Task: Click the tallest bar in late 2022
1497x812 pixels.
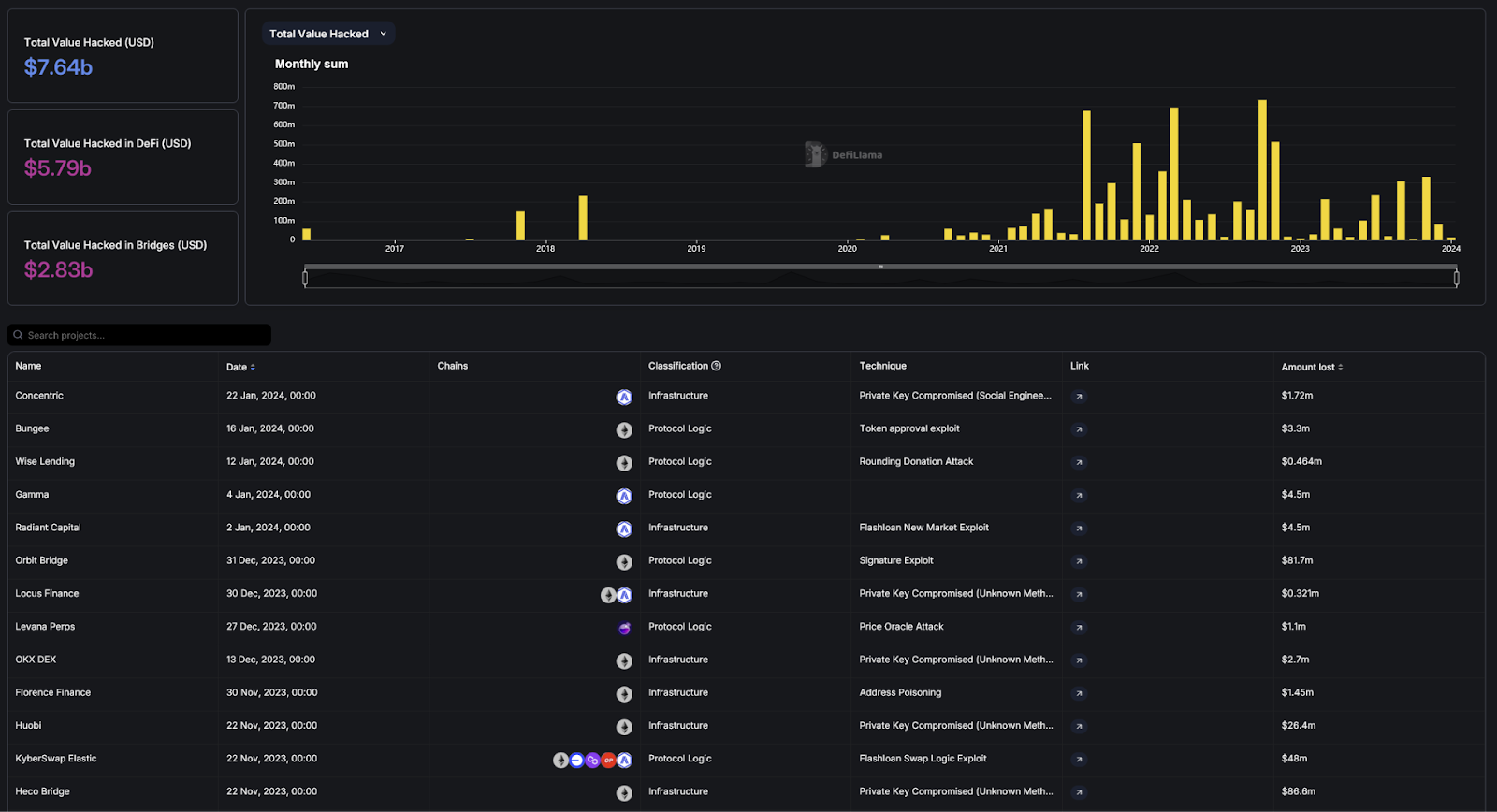Action: pyautogui.click(x=1262, y=169)
